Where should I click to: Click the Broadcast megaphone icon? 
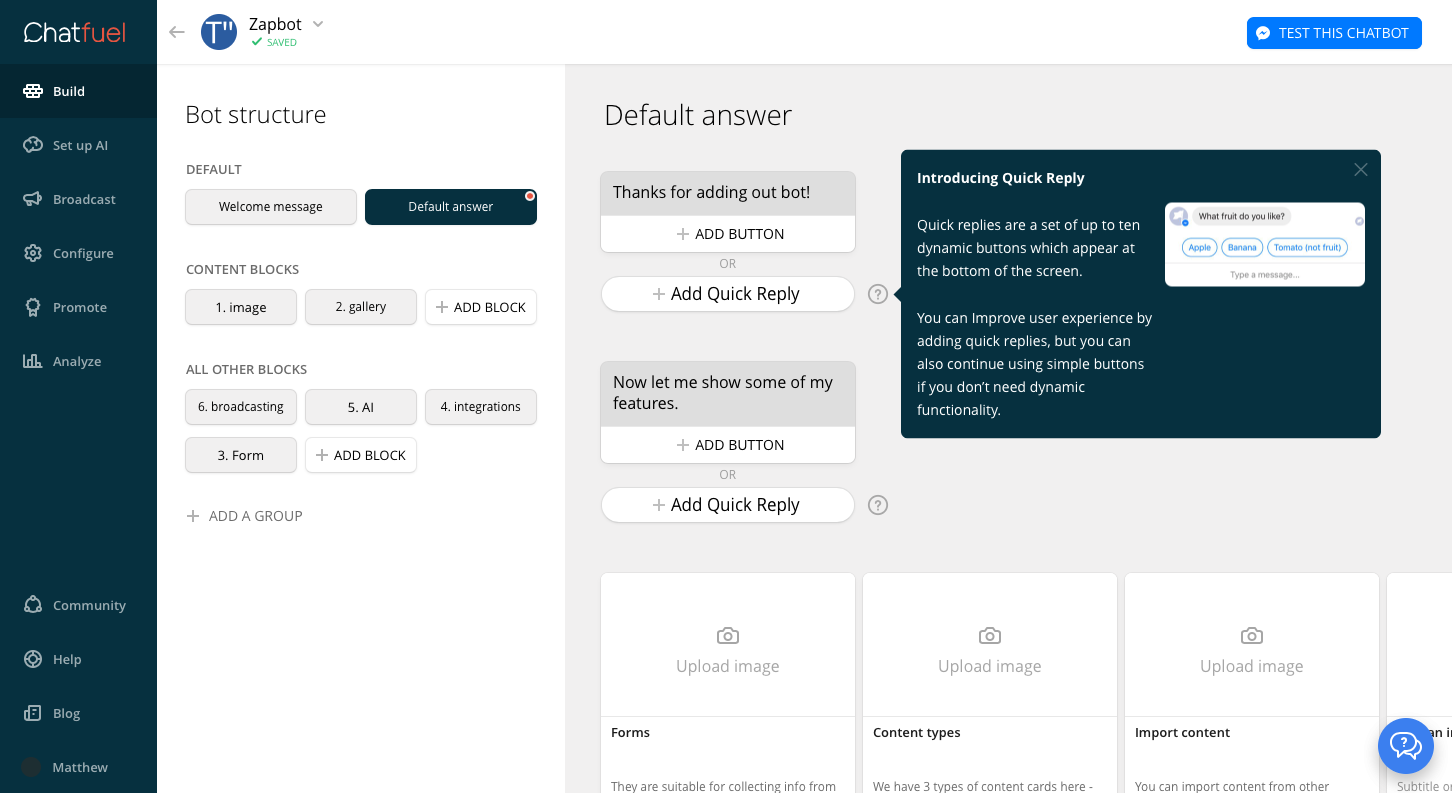click(x=33, y=199)
